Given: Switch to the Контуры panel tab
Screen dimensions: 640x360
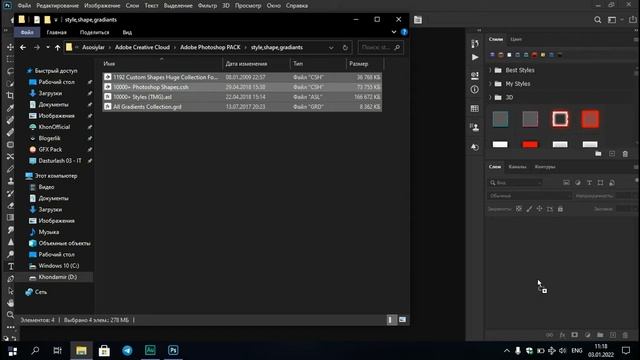Looking at the screenshot, I should [545, 167].
